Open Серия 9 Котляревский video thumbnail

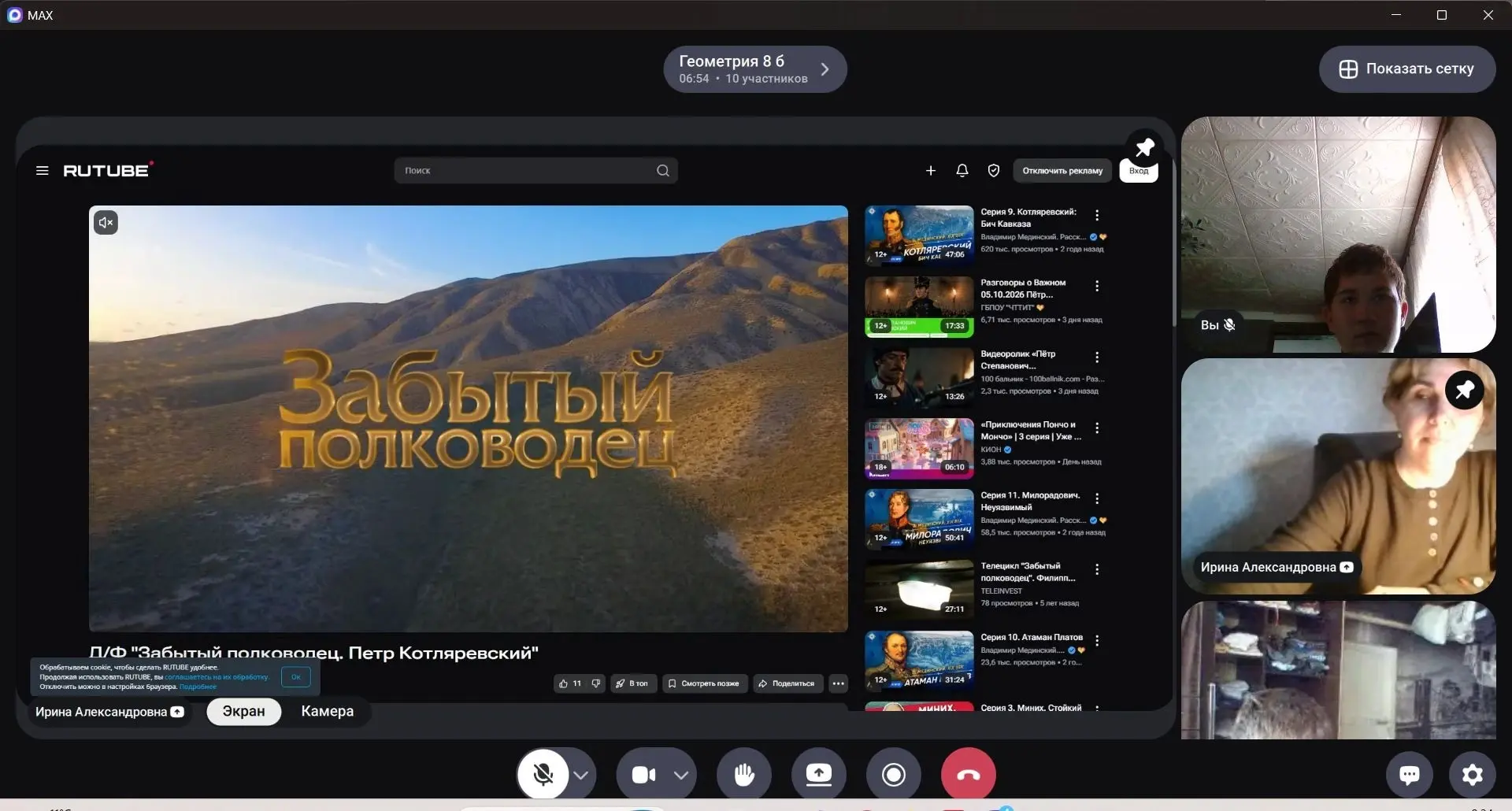click(919, 234)
